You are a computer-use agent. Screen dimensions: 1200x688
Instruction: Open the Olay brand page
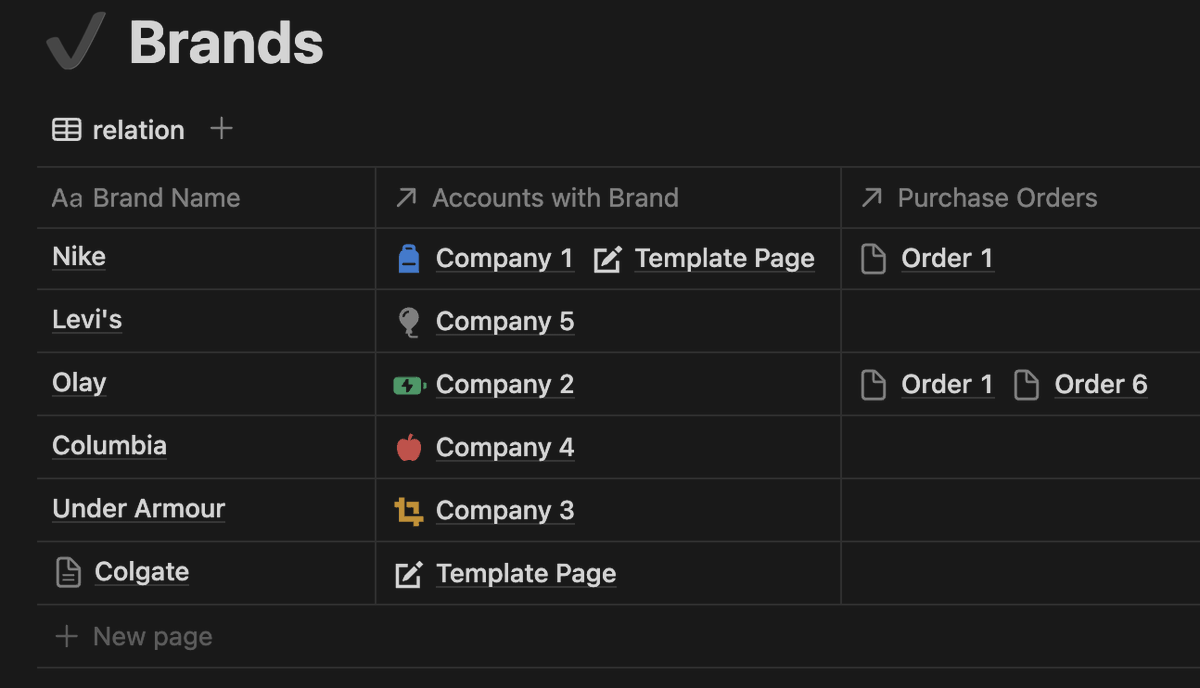(x=79, y=383)
